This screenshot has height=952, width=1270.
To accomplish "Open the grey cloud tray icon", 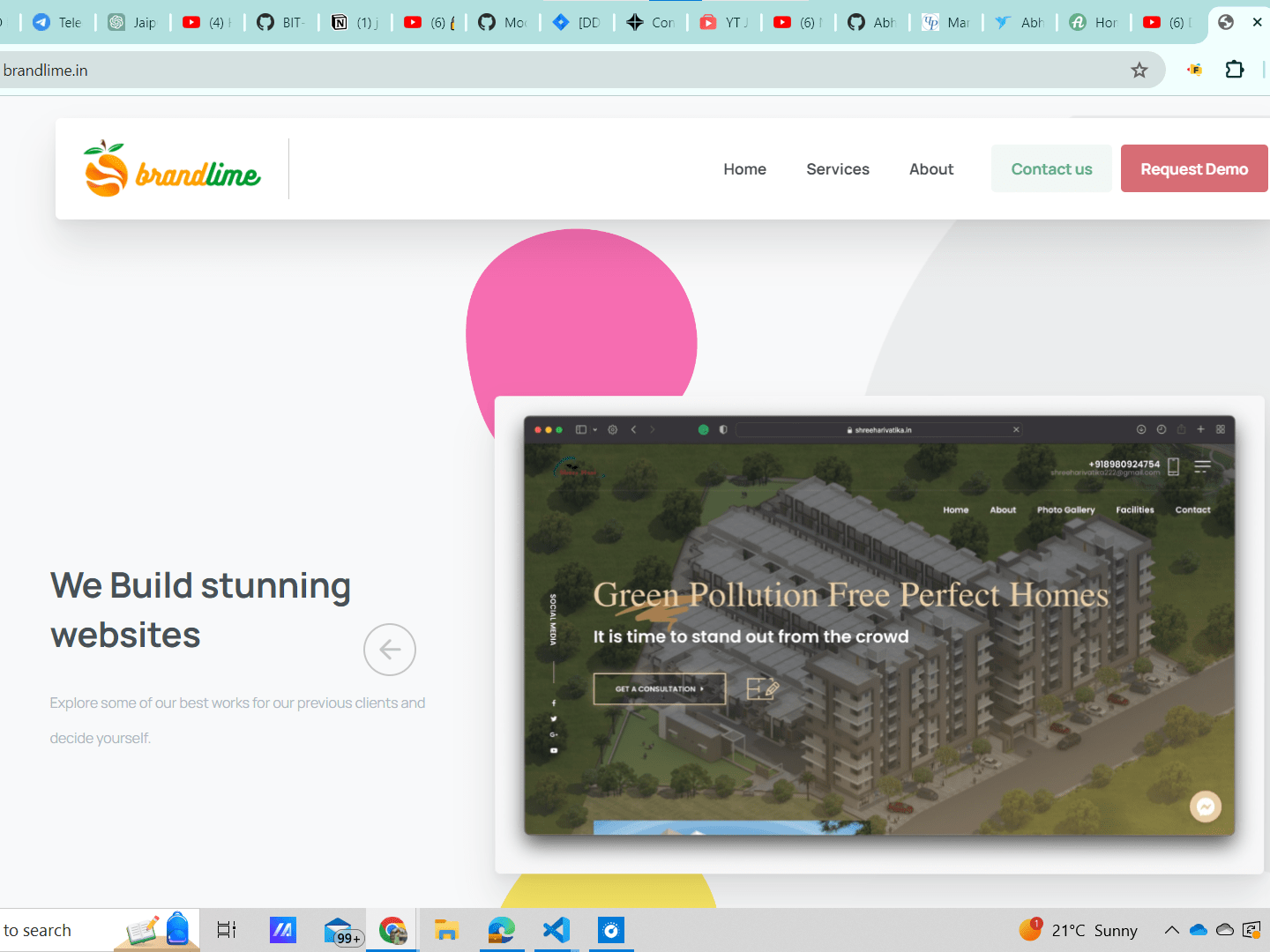I will 1225,930.
